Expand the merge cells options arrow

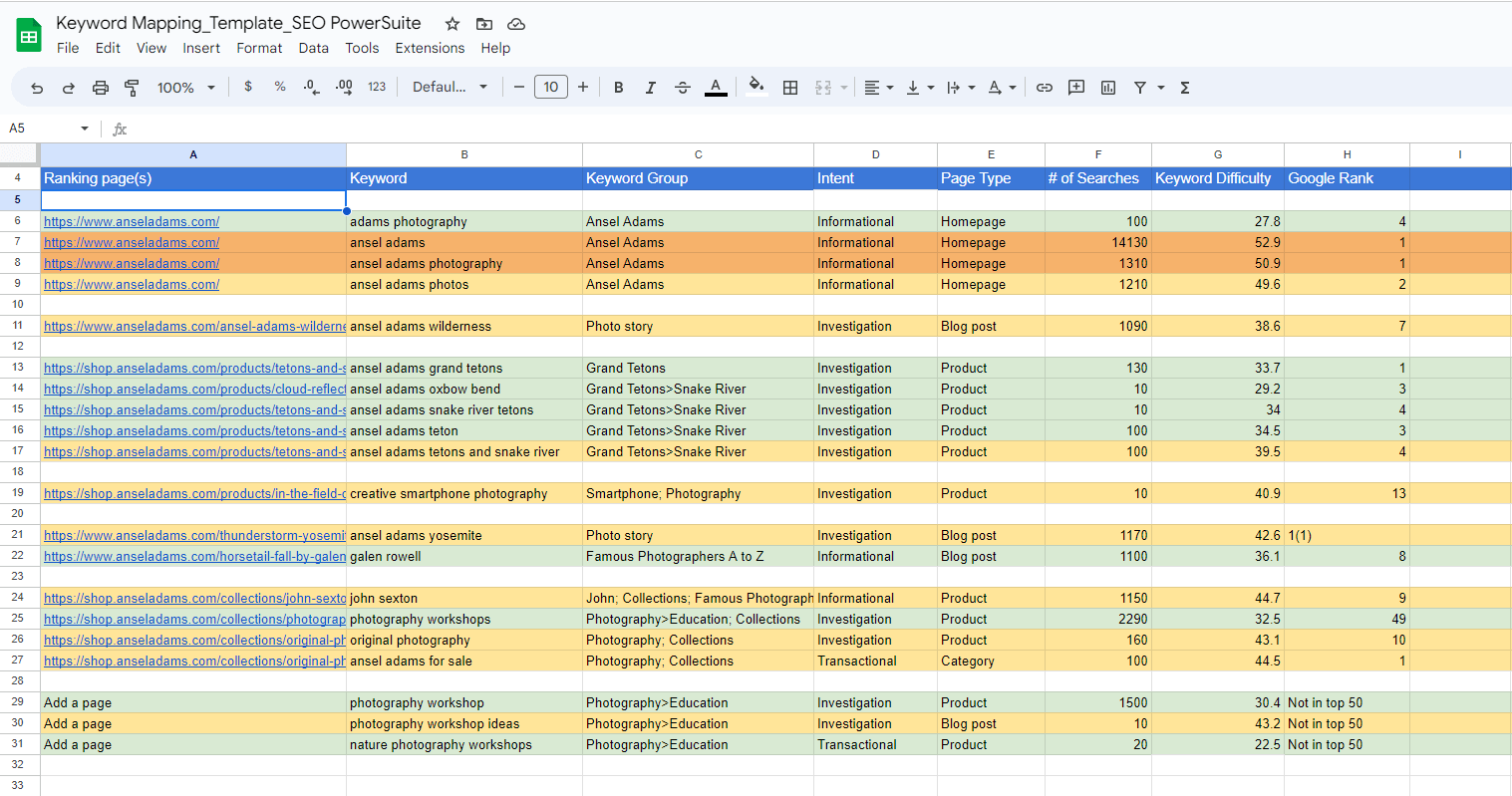(843, 88)
